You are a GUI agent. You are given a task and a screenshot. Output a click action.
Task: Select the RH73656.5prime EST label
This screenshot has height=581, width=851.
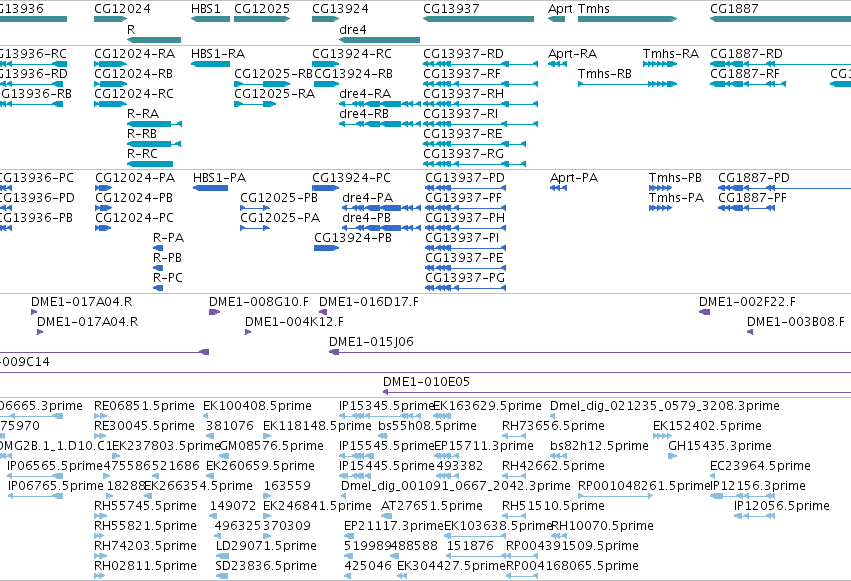[x=553, y=426]
